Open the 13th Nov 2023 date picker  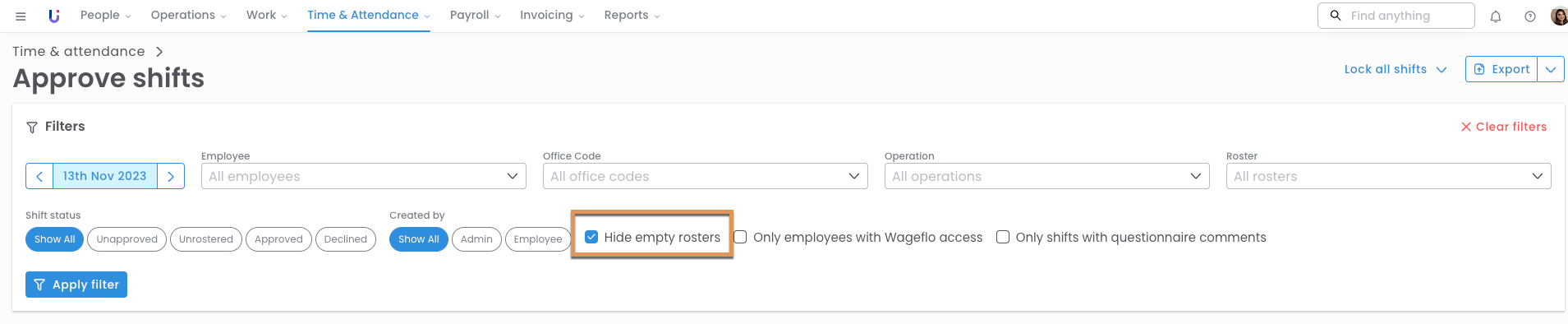pos(105,176)
